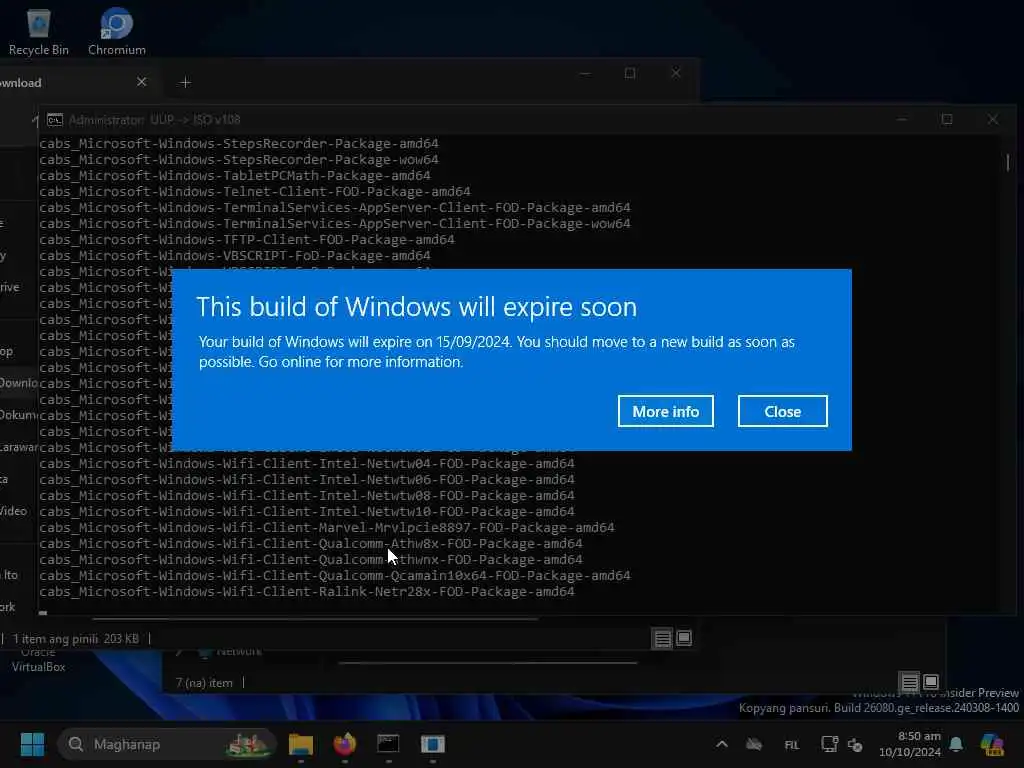Open File Explorer from the taskbar

(x=301, y=744)
